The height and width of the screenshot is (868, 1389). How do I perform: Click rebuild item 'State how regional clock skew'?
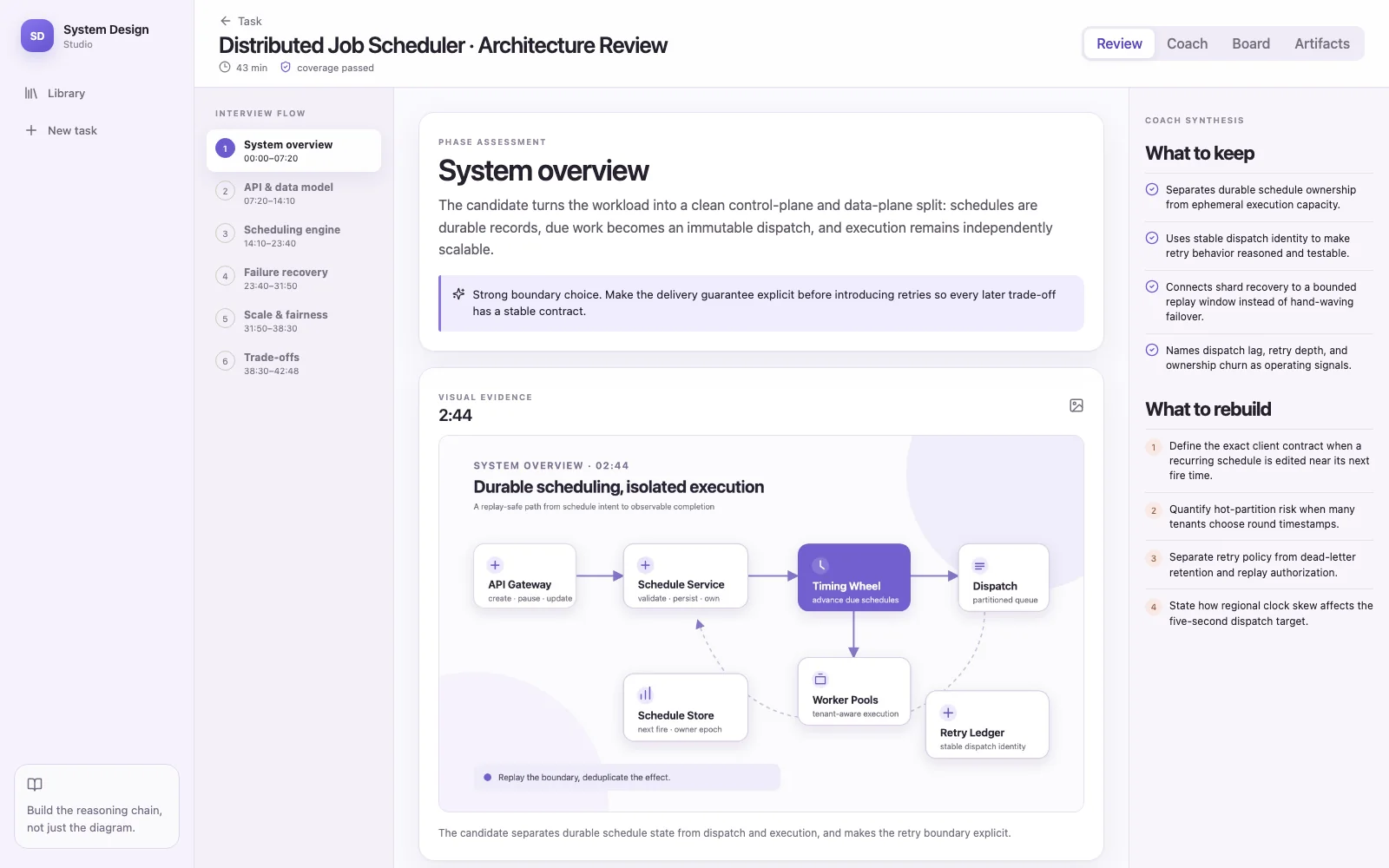(1259, 613)
